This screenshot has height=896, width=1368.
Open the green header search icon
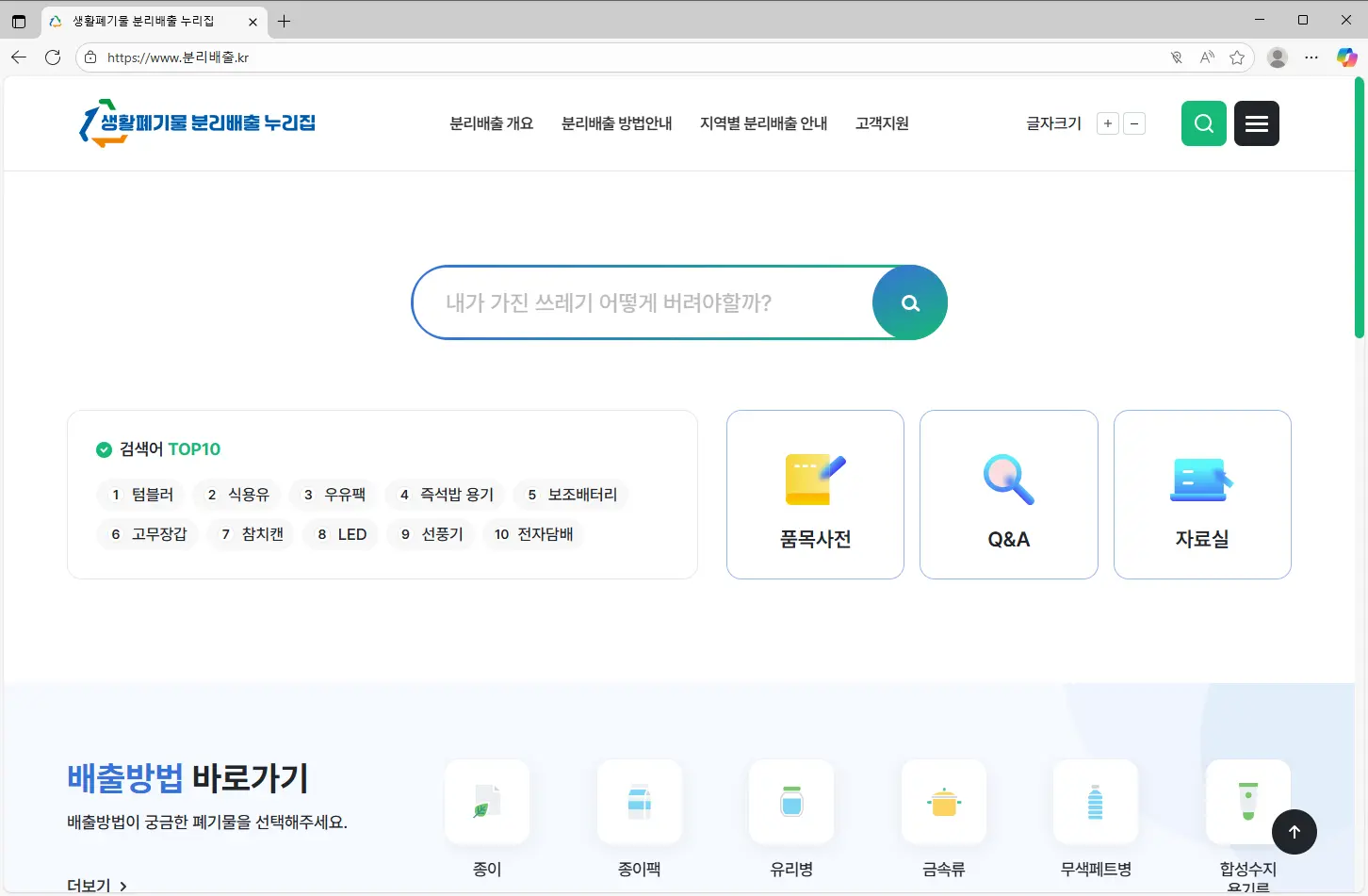tap(1203, 123)
